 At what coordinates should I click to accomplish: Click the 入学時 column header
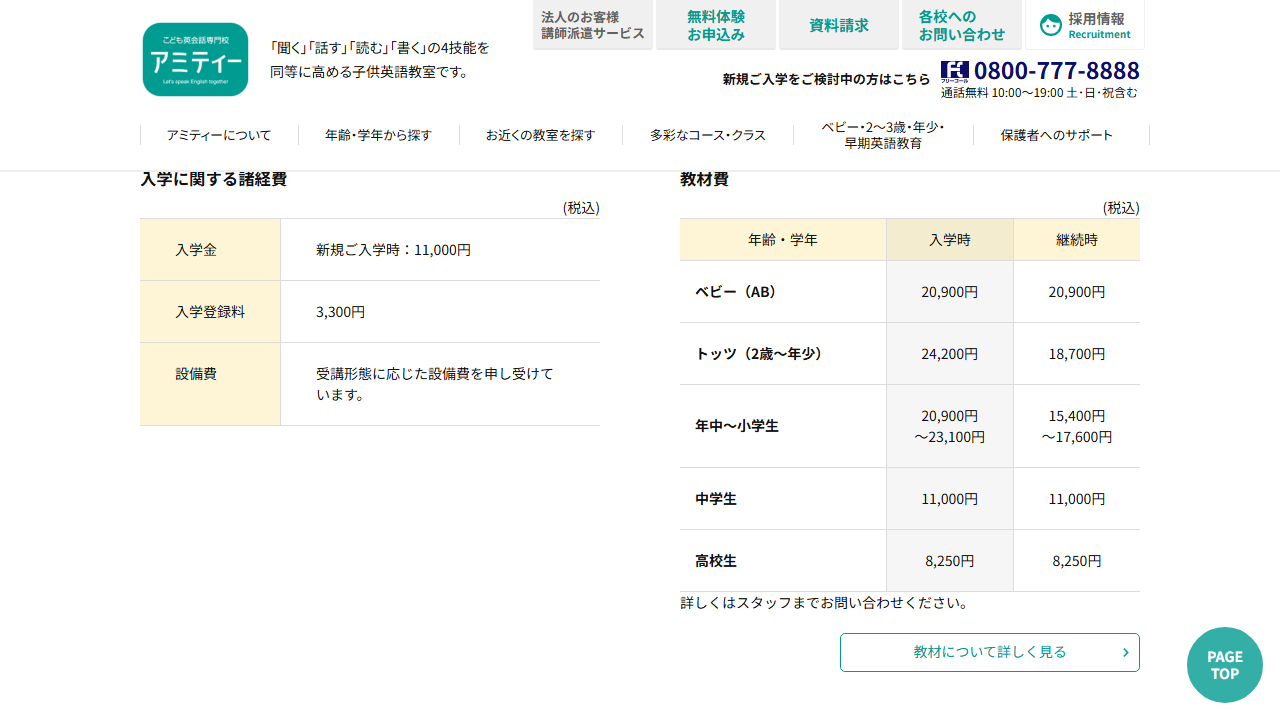[950, 240]
